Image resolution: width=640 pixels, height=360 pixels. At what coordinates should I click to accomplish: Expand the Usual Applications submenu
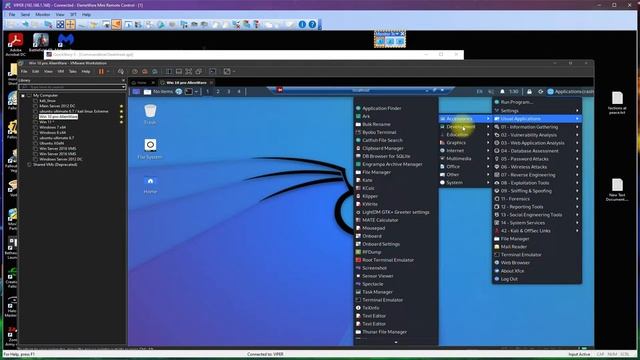[537, 119]
